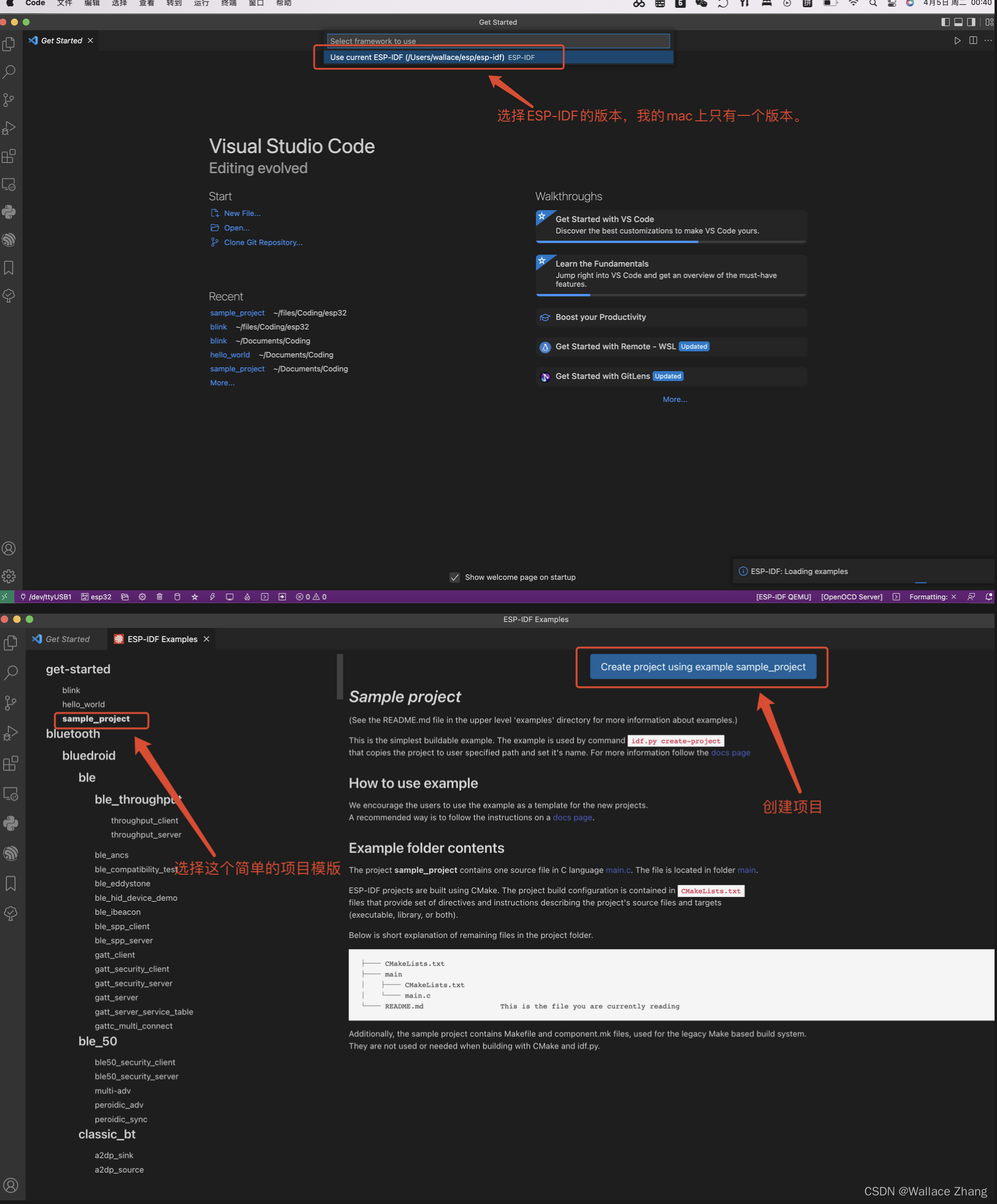Open Accounts icon in Get Started window

pos(9,548)
